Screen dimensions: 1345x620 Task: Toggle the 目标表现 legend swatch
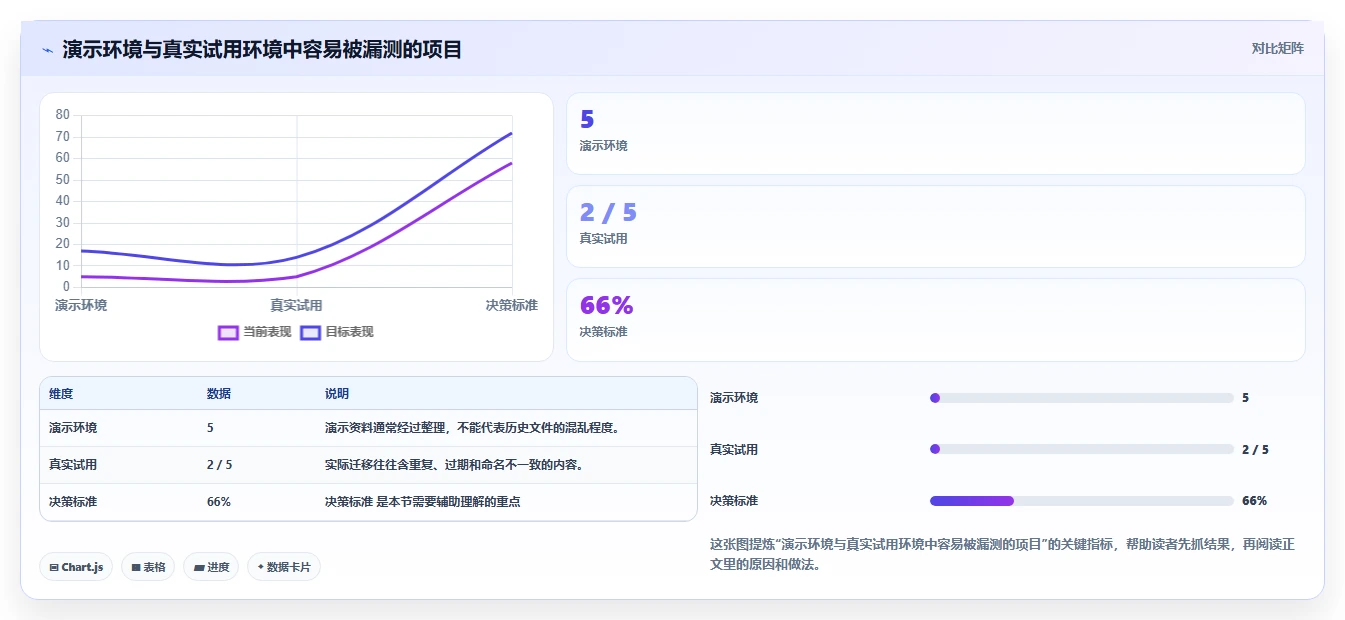click(x=310, y=332)
